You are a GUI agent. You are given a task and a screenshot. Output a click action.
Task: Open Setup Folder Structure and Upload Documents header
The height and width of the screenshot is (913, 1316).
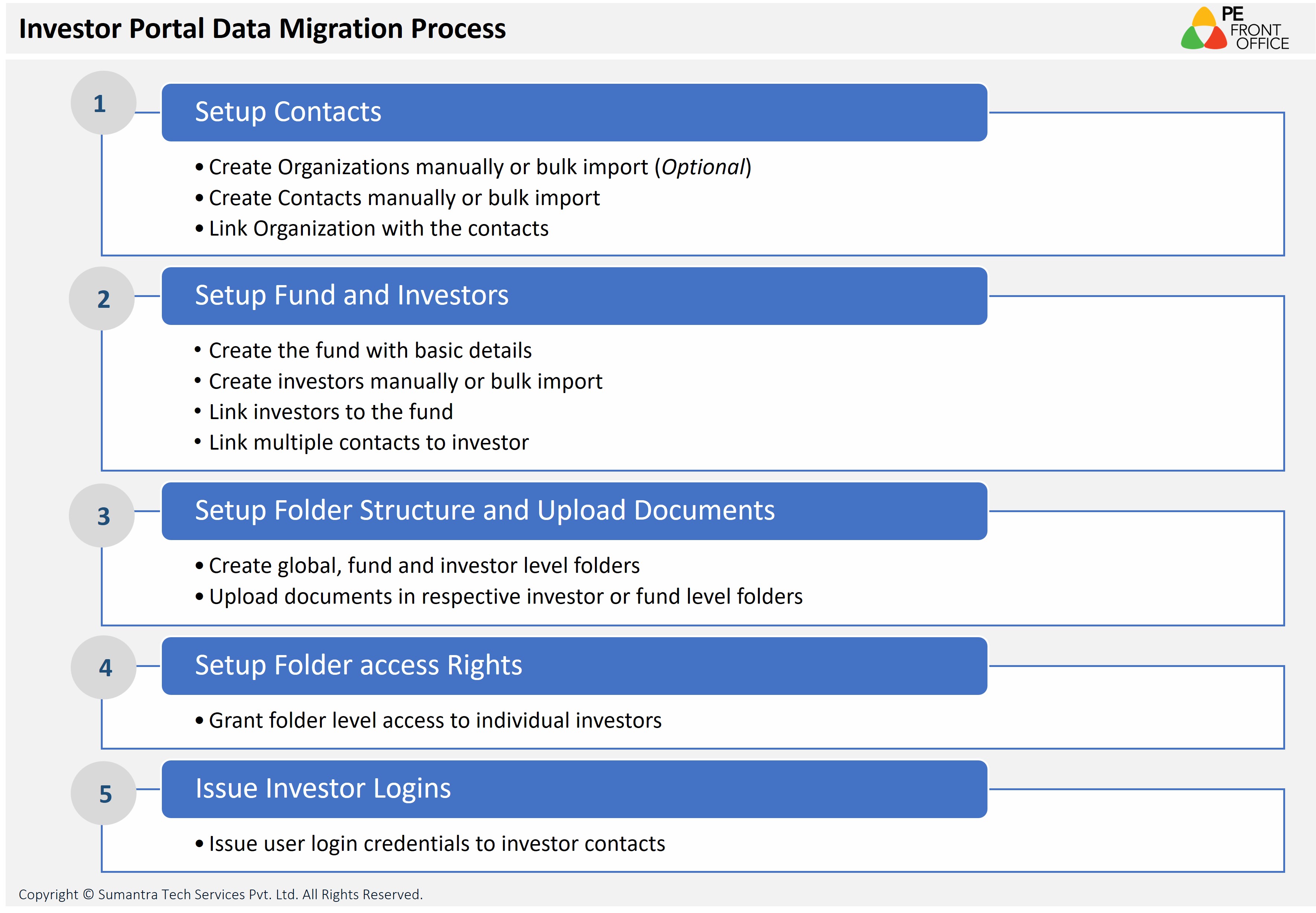click(x=573, y=511)
